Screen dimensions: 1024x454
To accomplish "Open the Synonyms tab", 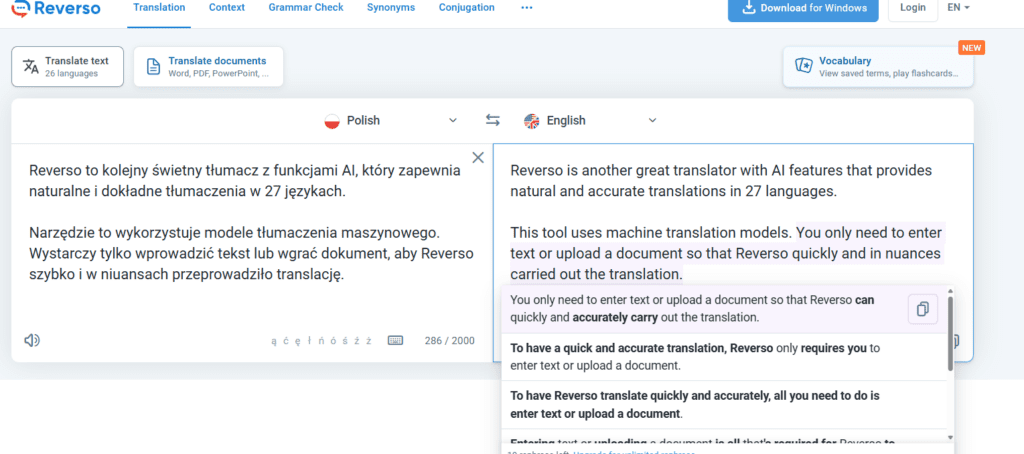I will (x=390, y=8).
